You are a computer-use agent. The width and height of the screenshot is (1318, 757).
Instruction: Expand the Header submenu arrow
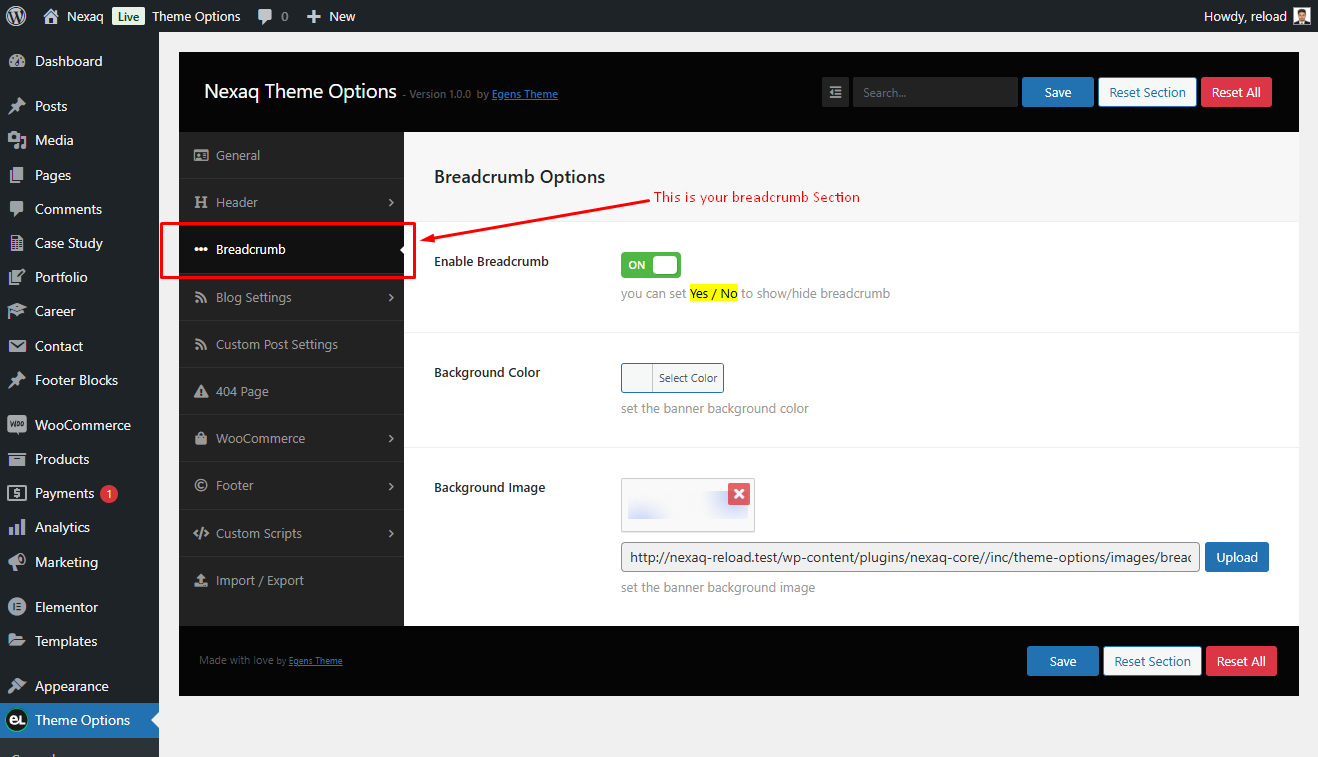point(391,203)
